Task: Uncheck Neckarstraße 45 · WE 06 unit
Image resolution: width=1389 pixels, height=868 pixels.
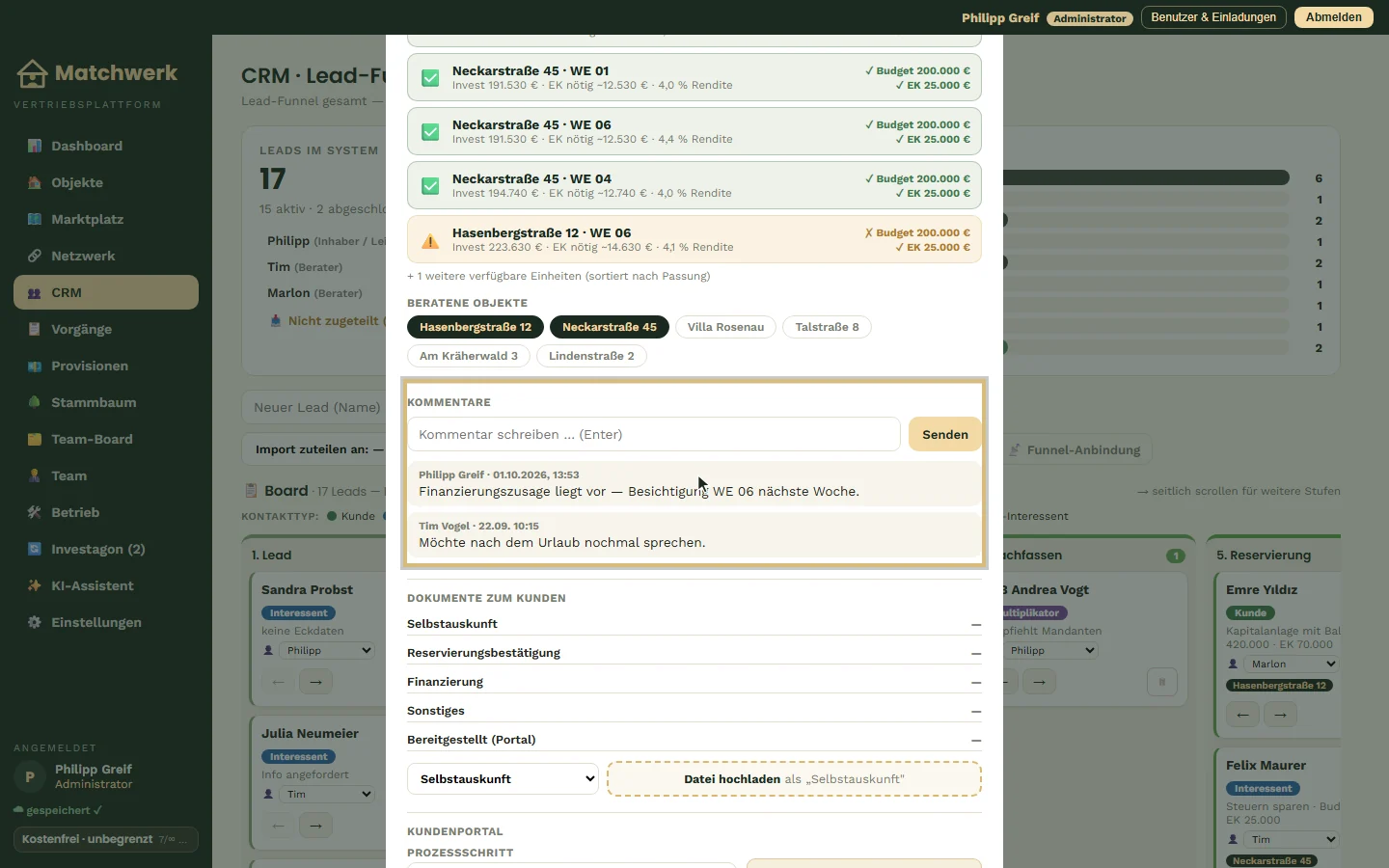Action: click(430, 131)
